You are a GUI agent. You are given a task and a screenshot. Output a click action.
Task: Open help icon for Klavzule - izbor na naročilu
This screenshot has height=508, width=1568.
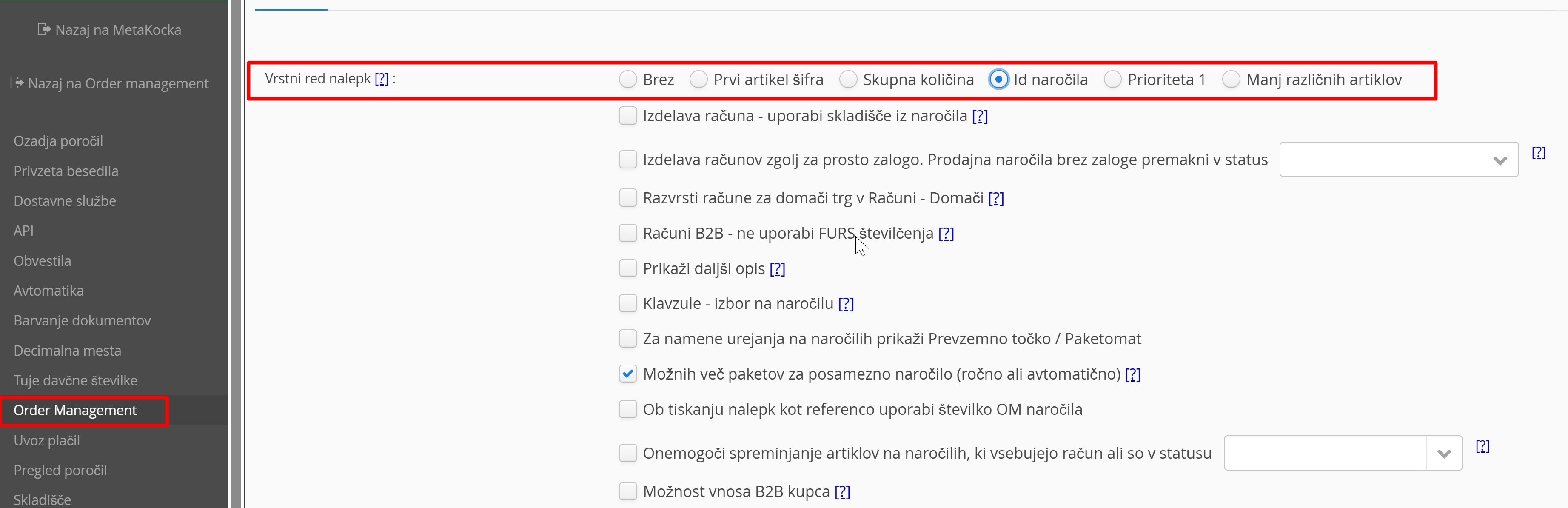[x=846, y=303]
